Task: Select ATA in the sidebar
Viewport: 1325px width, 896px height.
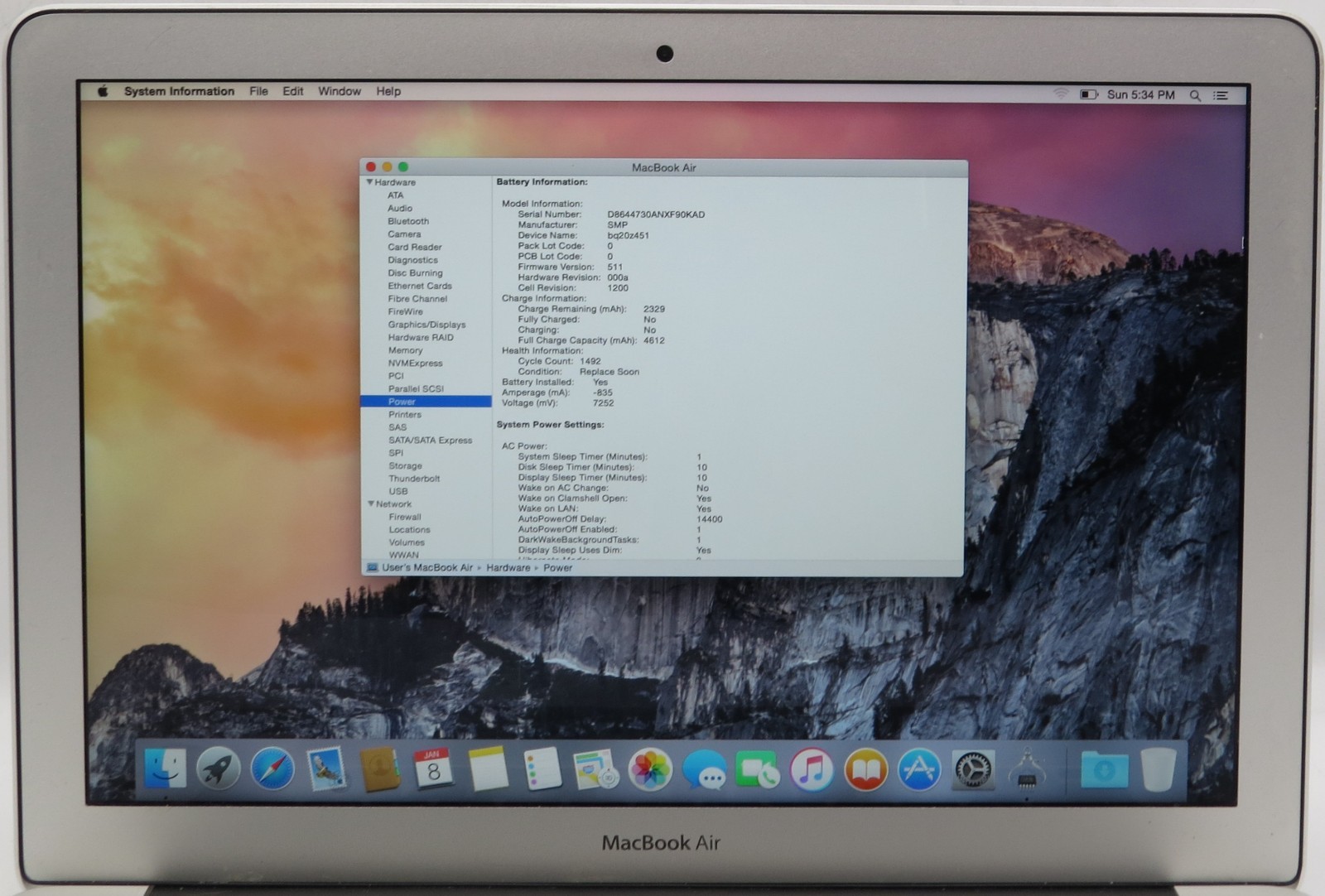Action: pos(395,195)
